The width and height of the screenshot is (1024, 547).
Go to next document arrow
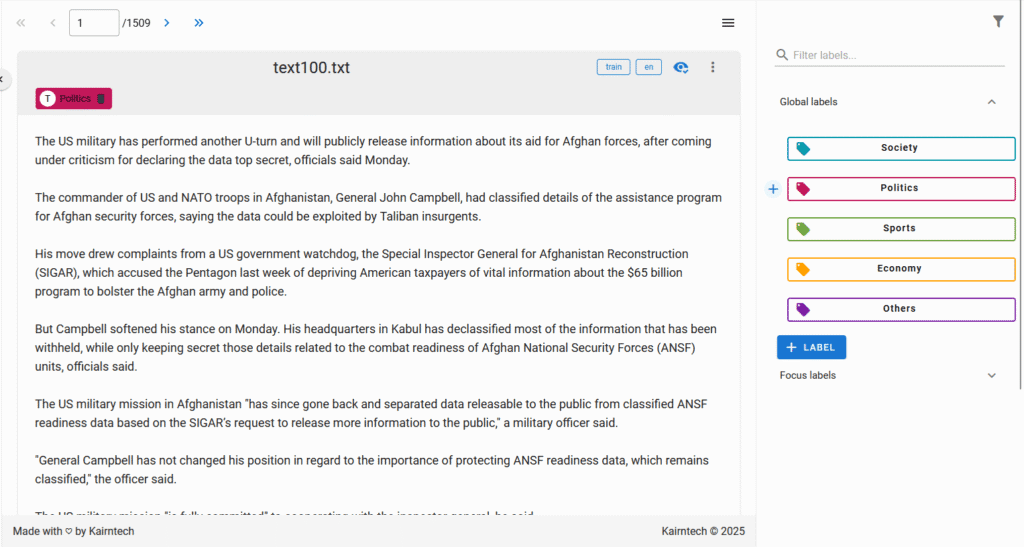pos(167,23)
